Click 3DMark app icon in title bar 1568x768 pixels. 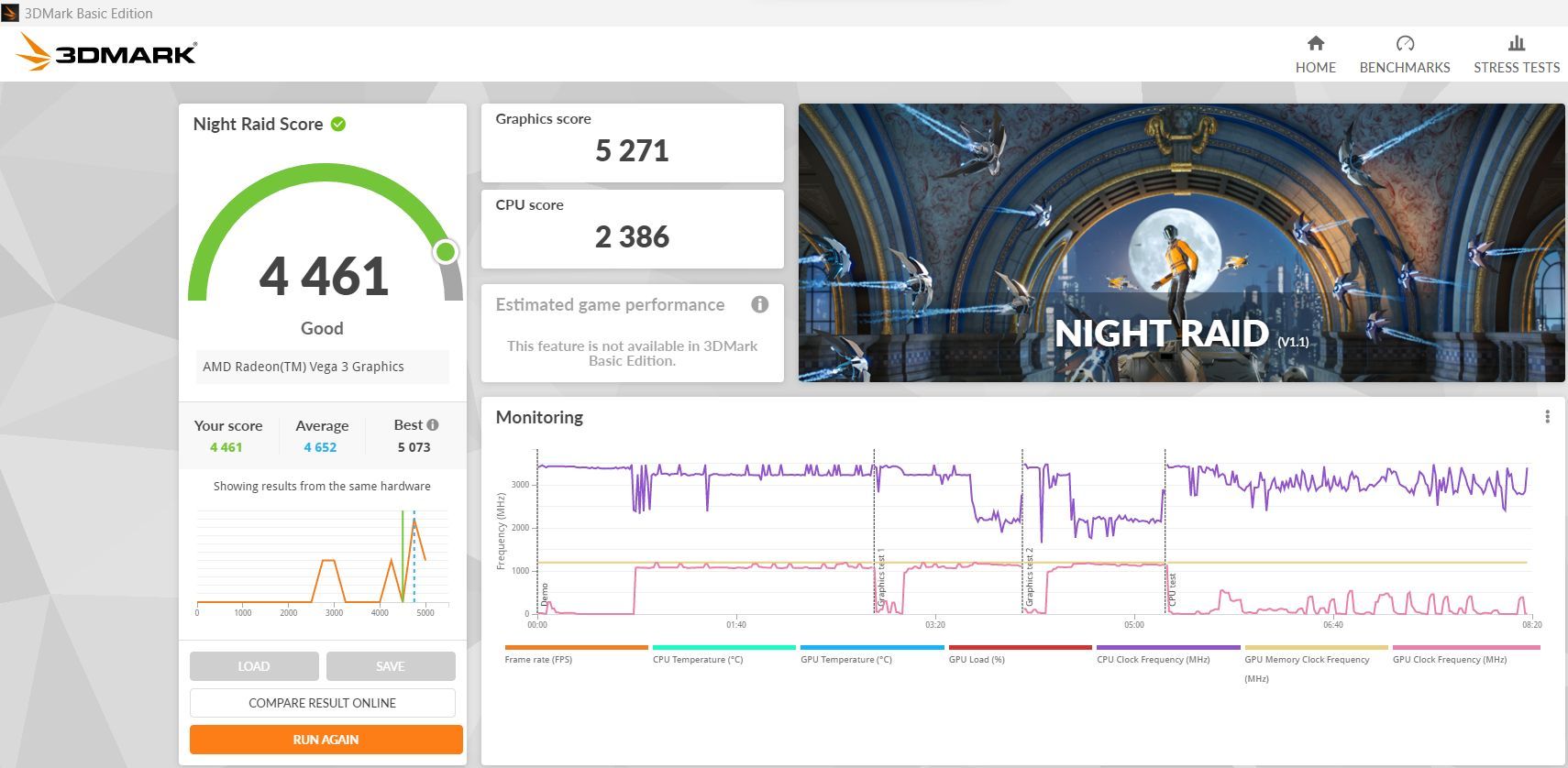click(10, 13)
